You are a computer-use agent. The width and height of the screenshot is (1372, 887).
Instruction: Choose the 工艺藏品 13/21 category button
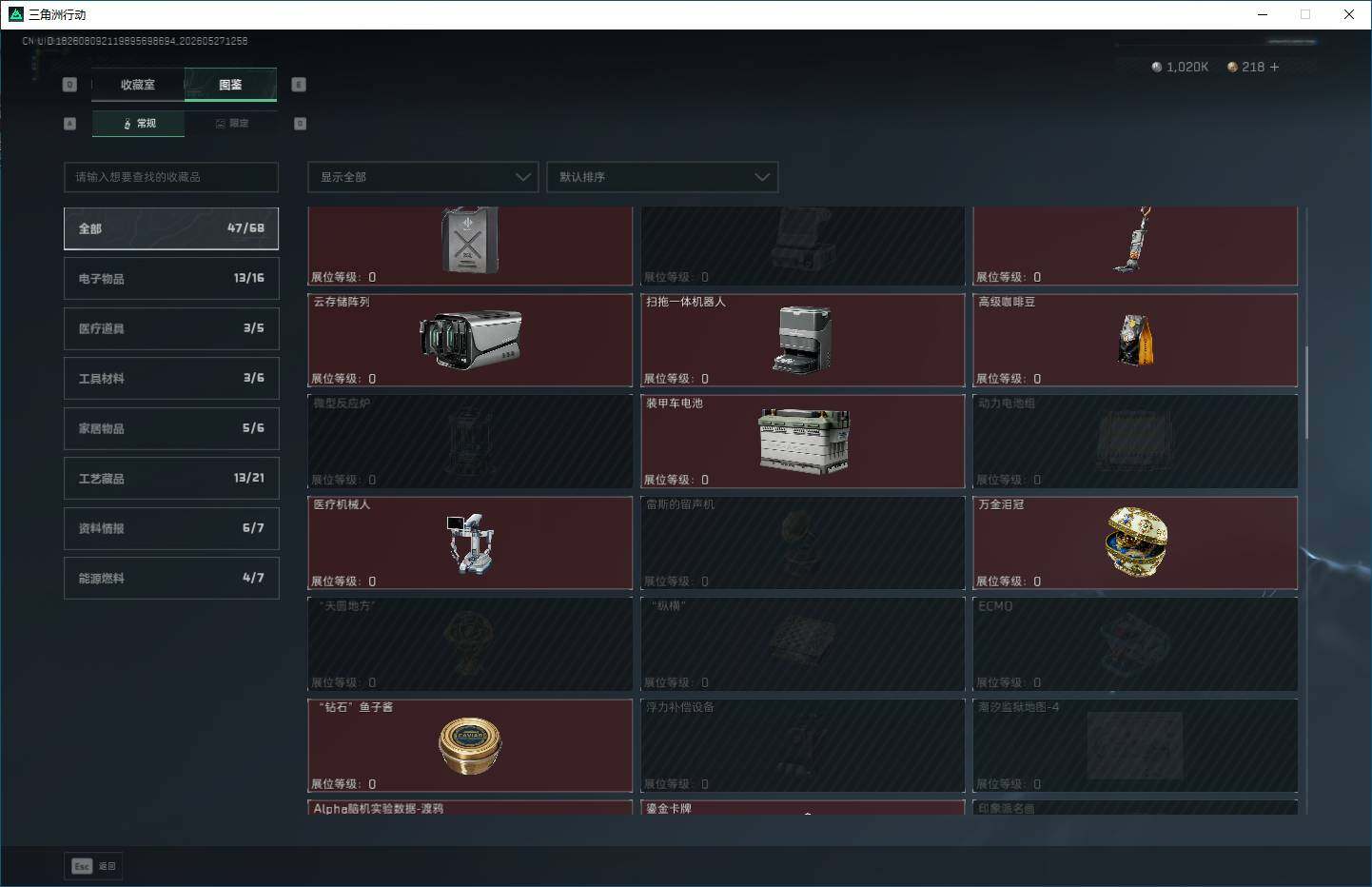(x=171, y=478)
